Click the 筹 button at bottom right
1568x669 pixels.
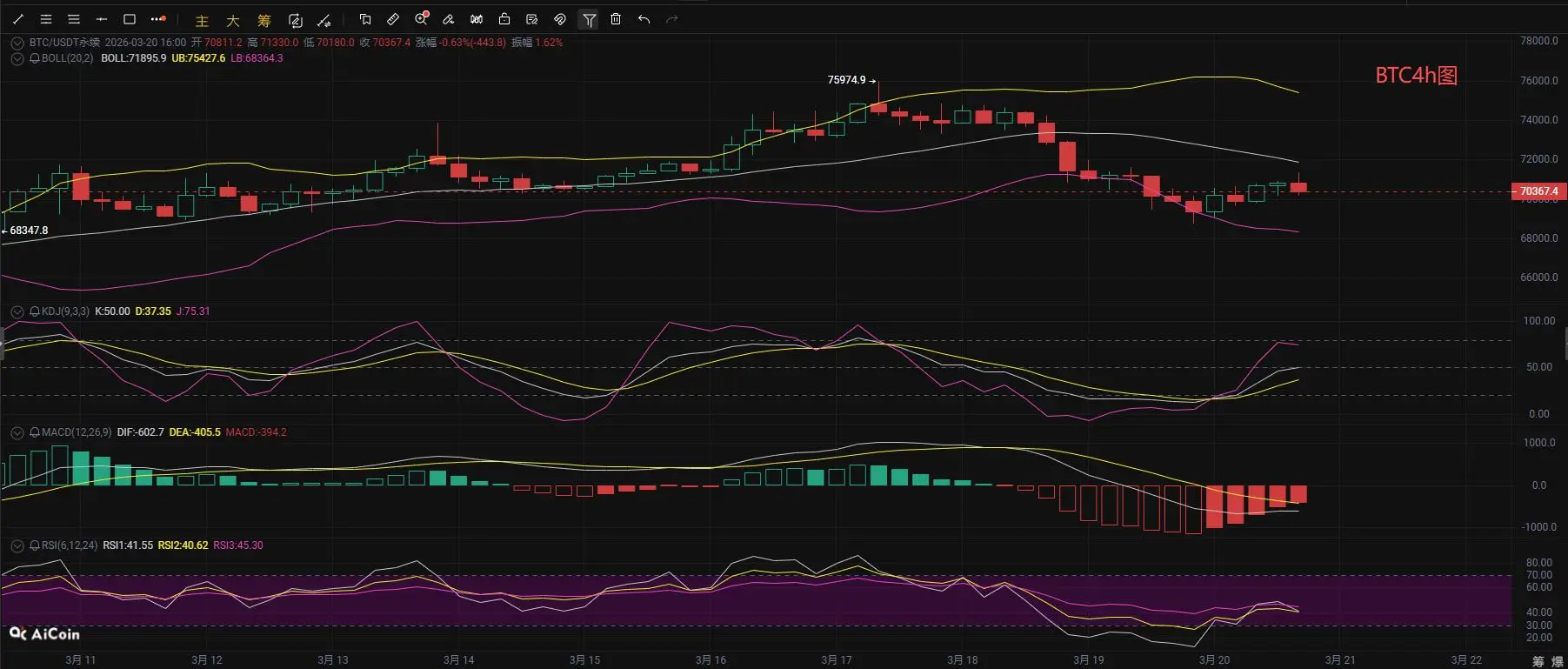point(1538,662)
